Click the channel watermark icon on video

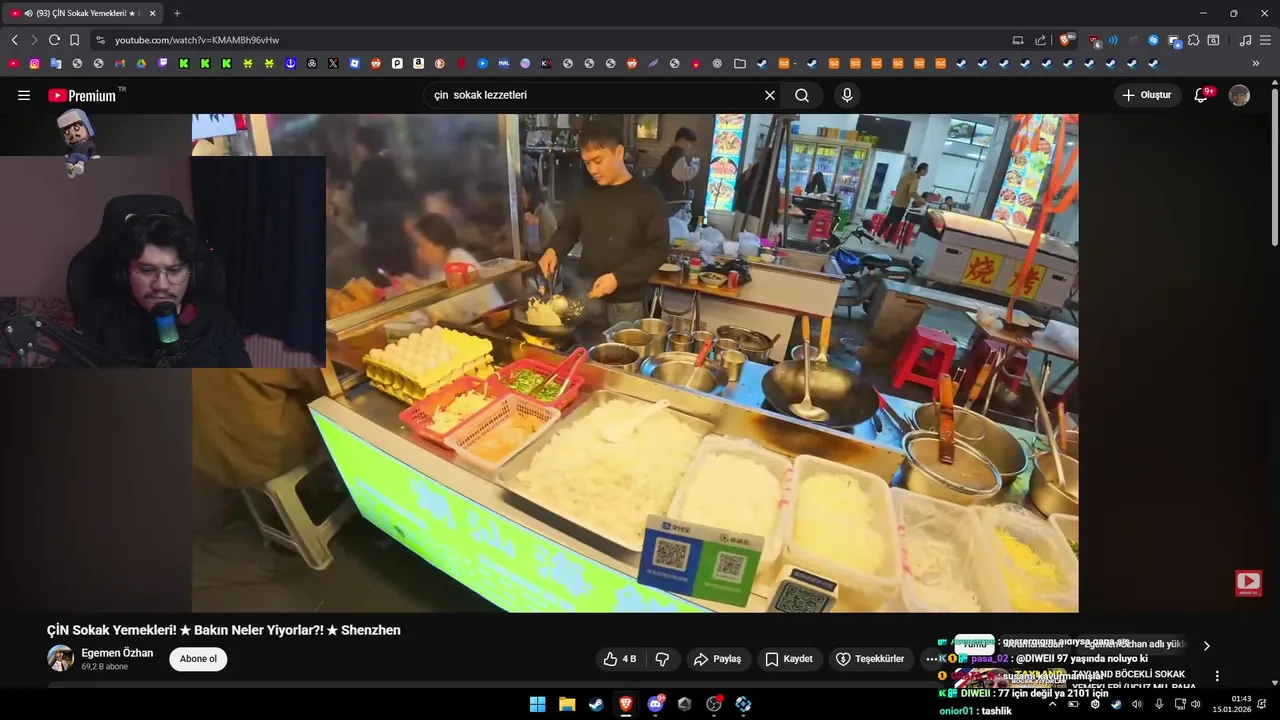coord(1248,583)
